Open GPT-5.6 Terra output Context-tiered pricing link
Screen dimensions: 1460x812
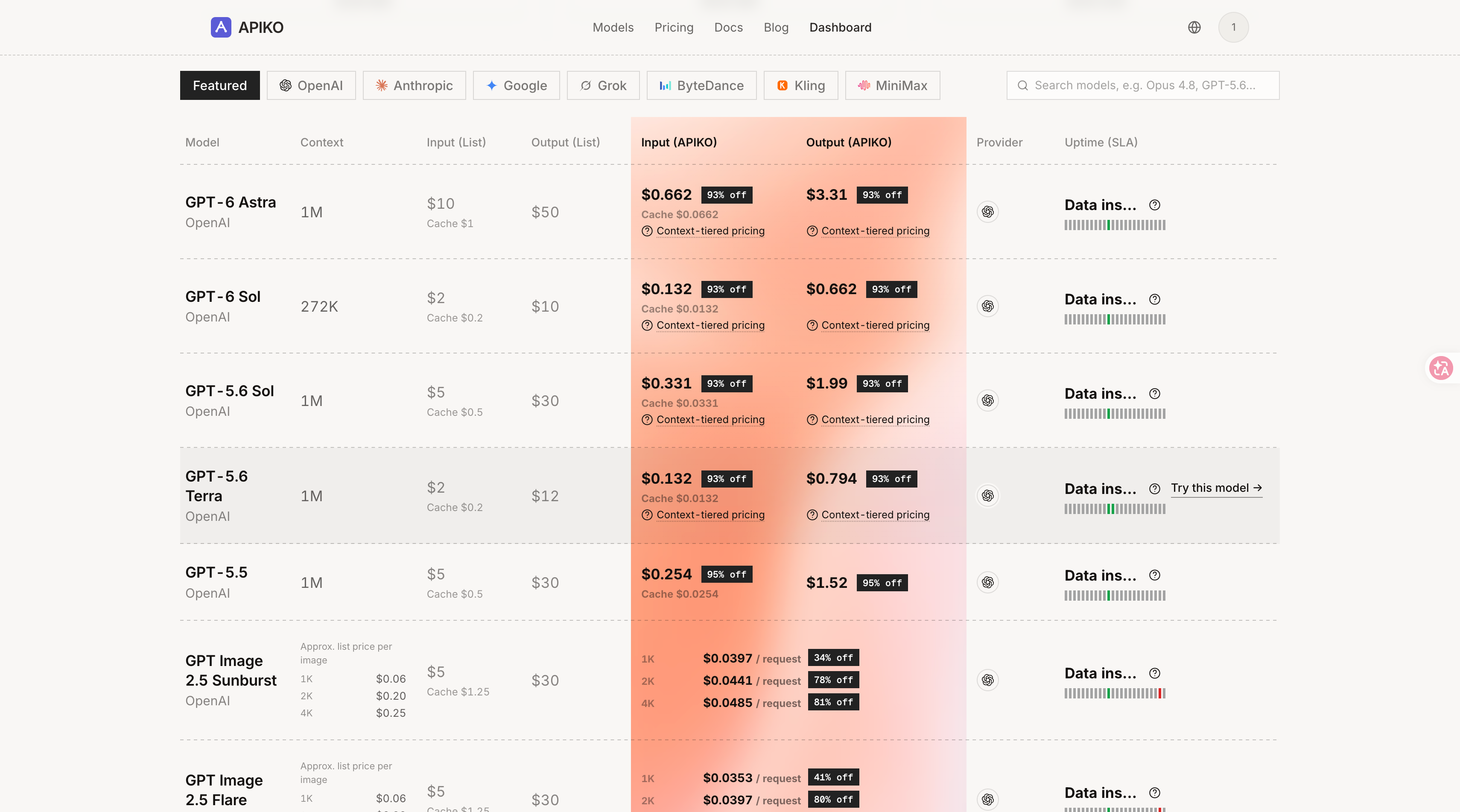875,515
